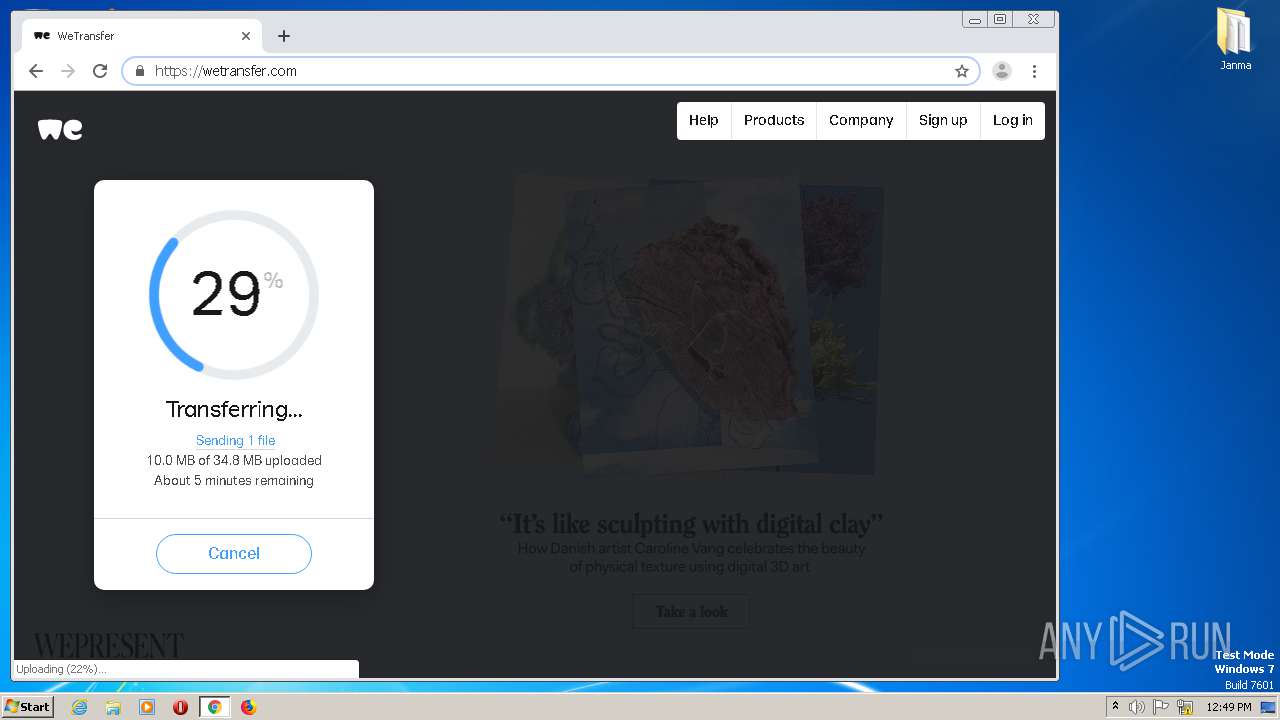Click the WePresent logo link
Screen dimensions: 1280x720
pos(108,646)
